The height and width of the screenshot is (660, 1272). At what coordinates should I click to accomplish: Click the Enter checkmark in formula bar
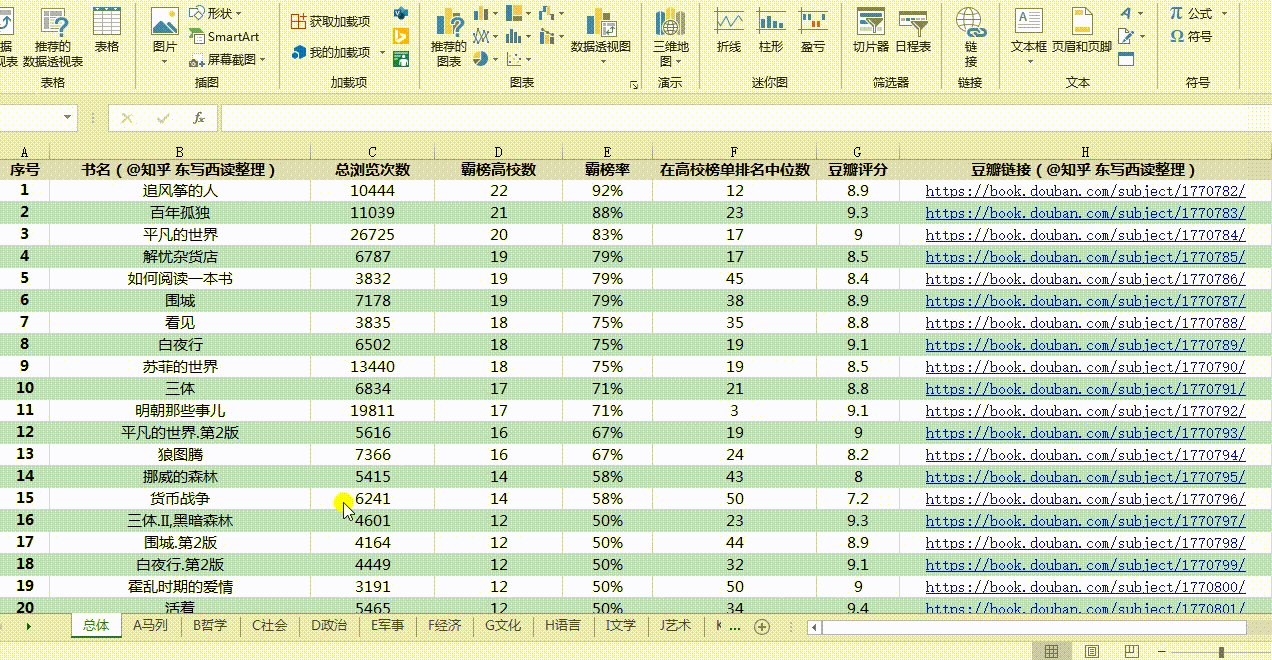tap(163, 118)
